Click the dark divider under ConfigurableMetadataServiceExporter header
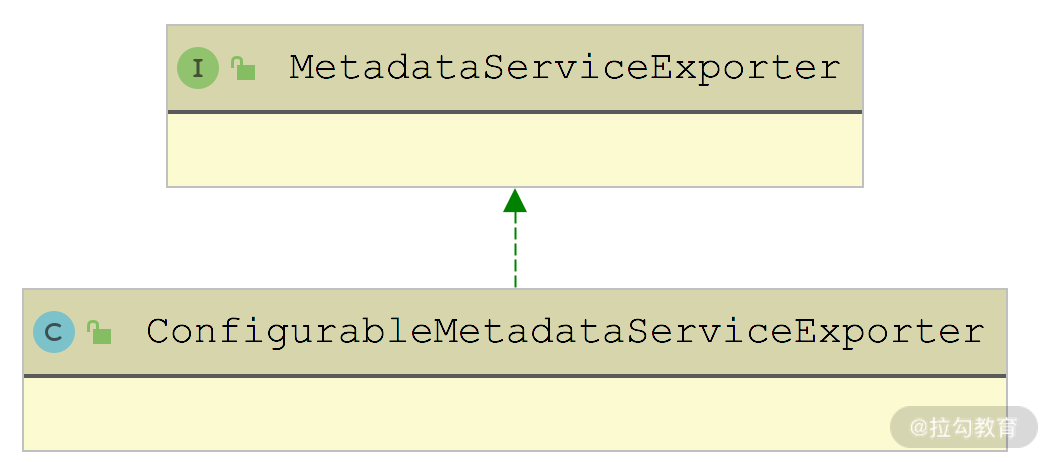 pyautogui.click(x=514, y=376)
